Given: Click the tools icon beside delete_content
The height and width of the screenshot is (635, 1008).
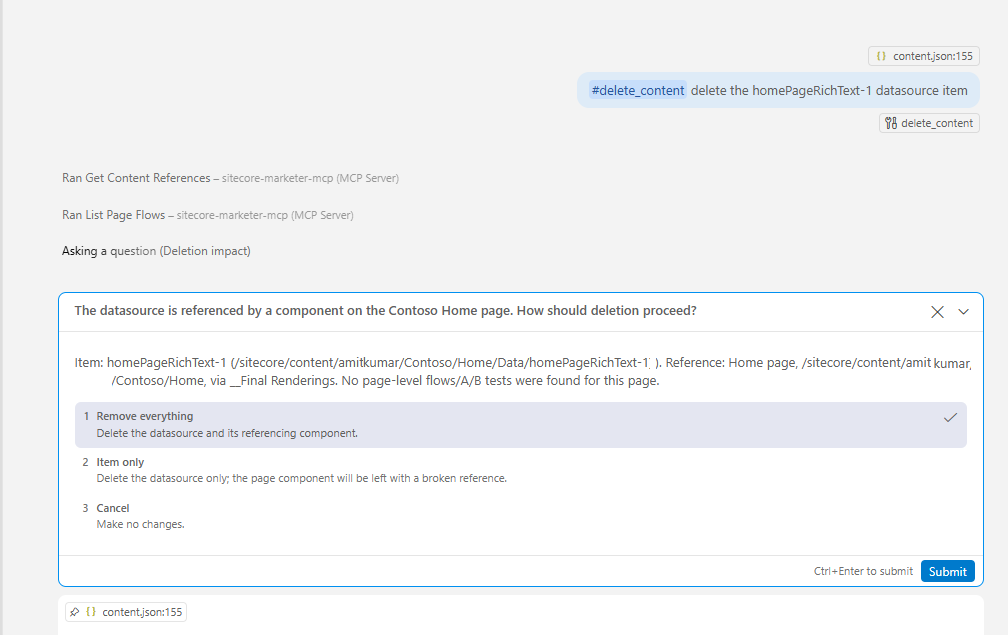Looking at the screenshot, I should pyautogui.click(x=891, y=123).
